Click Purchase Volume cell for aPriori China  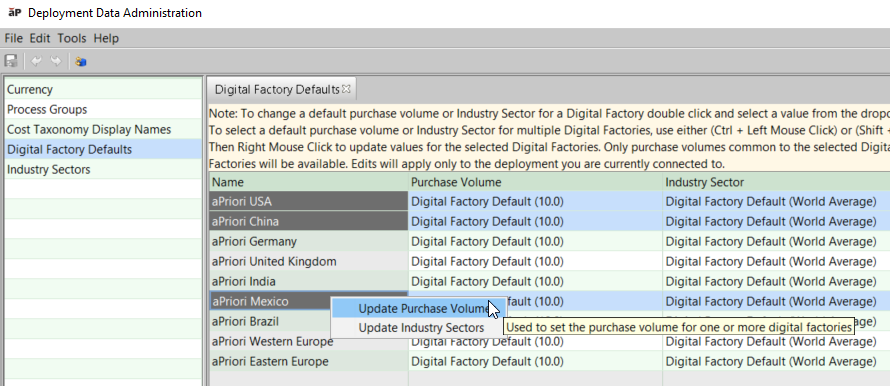coord(535,221)
